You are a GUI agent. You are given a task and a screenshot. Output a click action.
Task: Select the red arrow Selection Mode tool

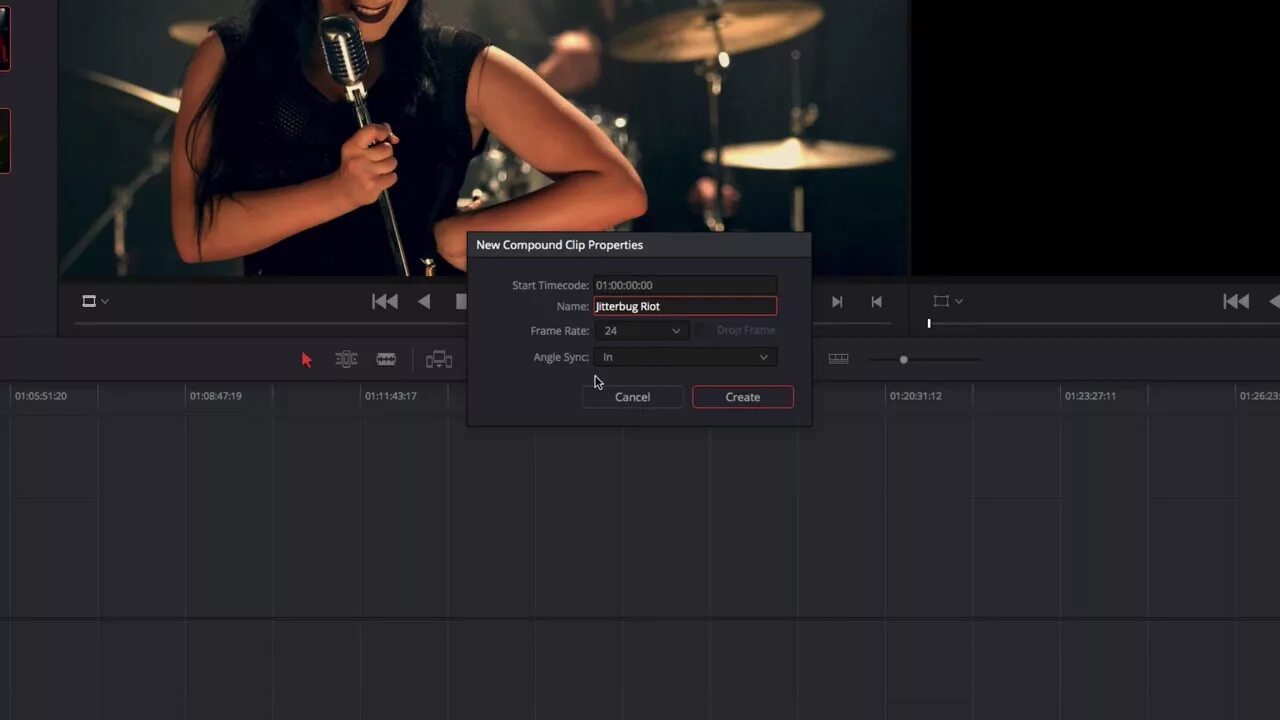click(x=307, y=359)
